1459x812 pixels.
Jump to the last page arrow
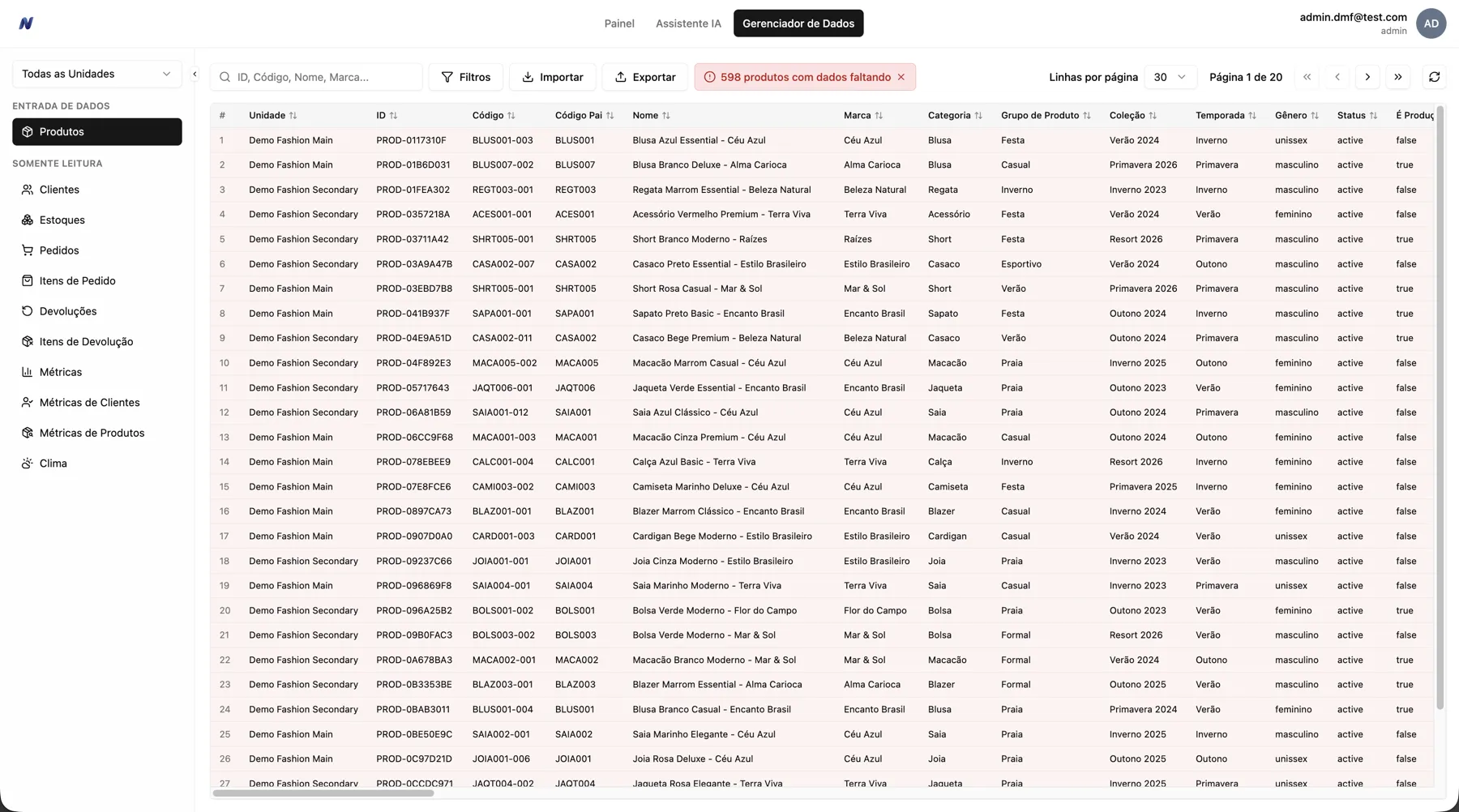(1397, 77)
